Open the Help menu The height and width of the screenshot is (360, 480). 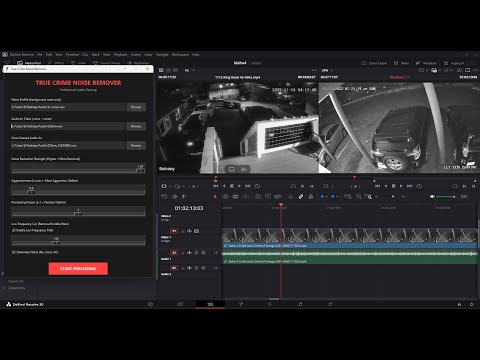pyautogui.click(x=196, y=54)
